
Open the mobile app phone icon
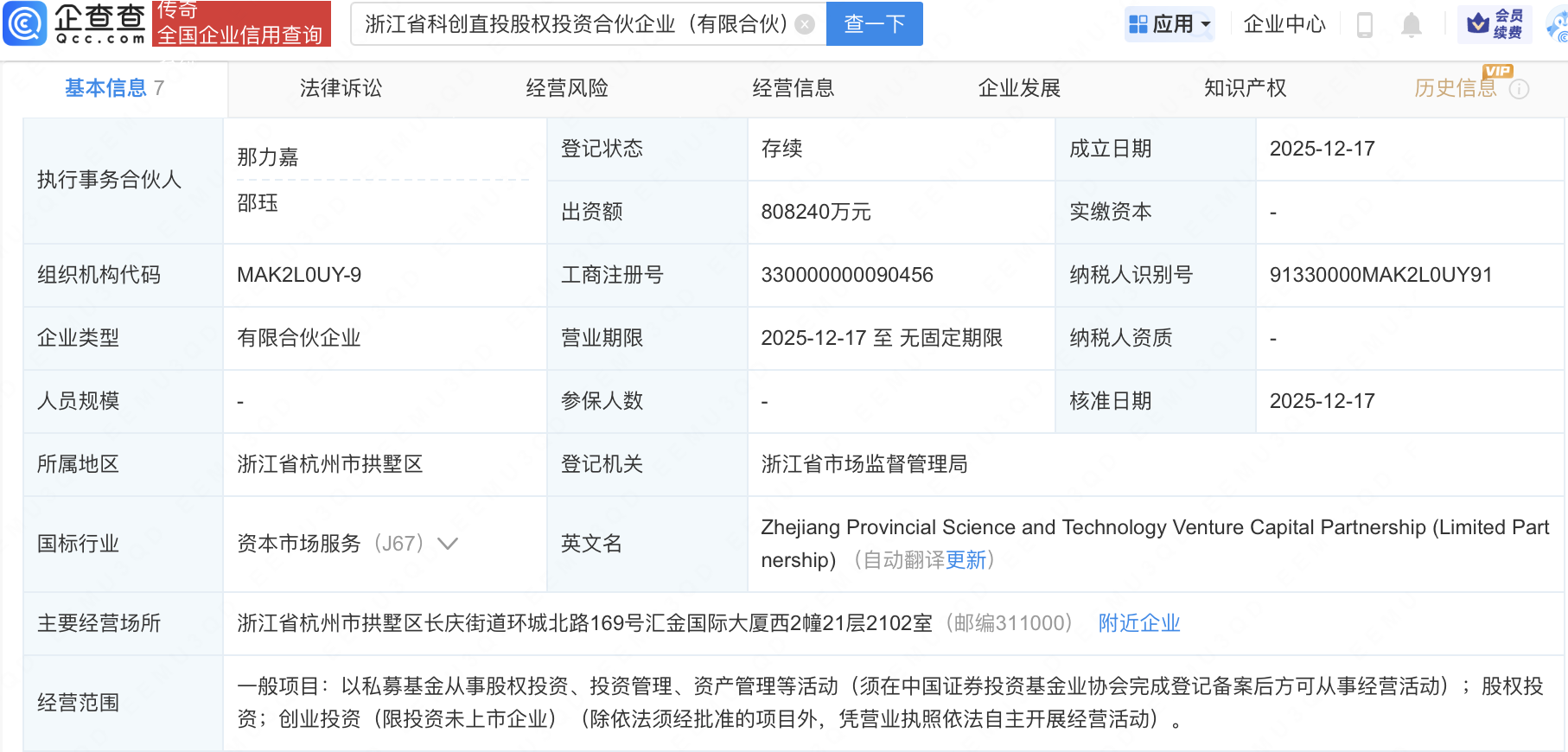(1365, 25)
